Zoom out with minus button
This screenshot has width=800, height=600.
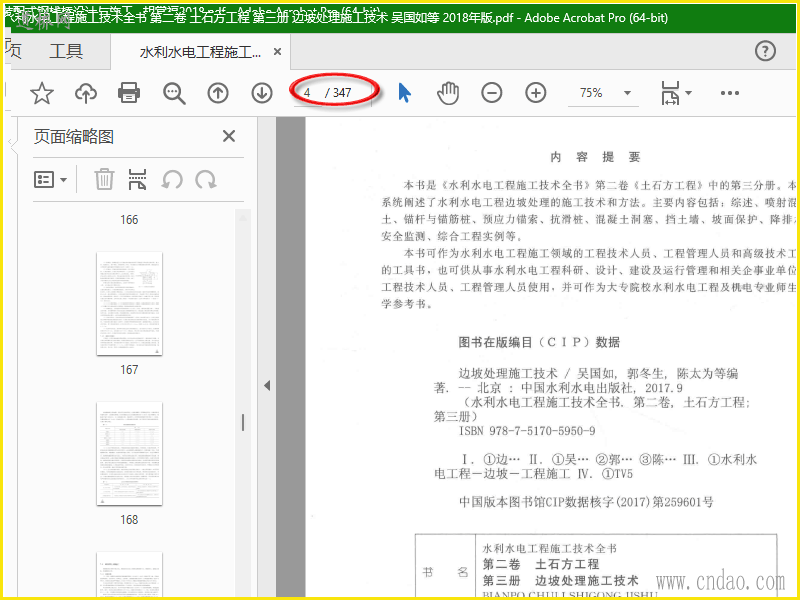pyautogui.click(x=492, y=93)
